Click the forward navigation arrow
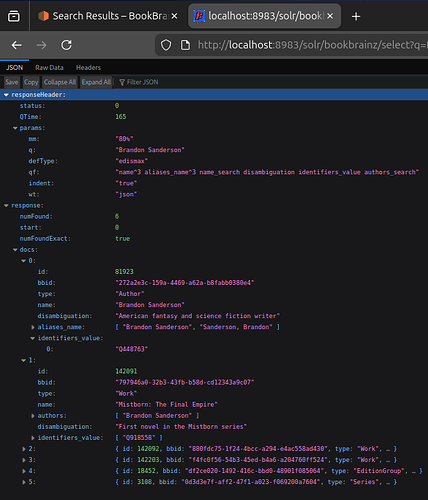428x500 pixels. (41, 45)
